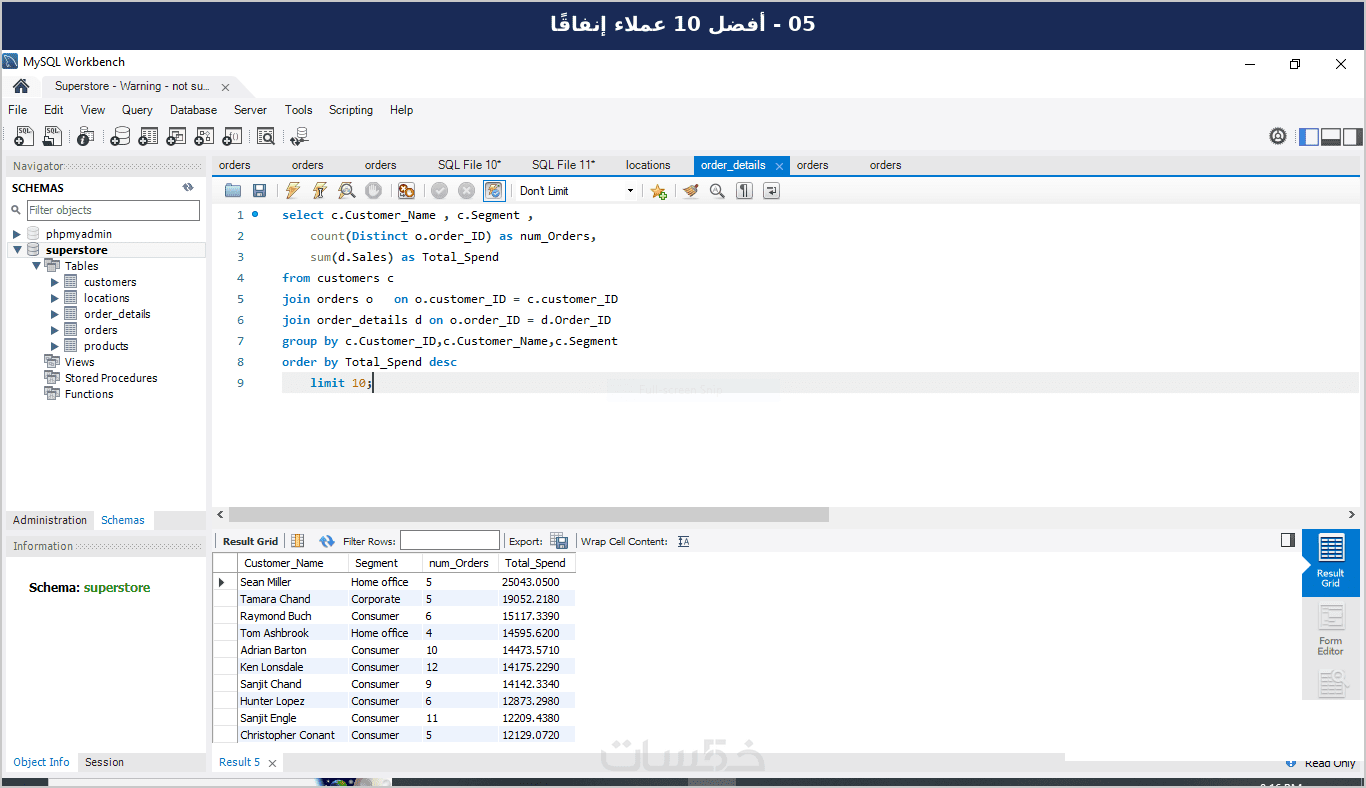Expand the order_details table
The height and width of the screenshot is (788, 1366).
55,314
